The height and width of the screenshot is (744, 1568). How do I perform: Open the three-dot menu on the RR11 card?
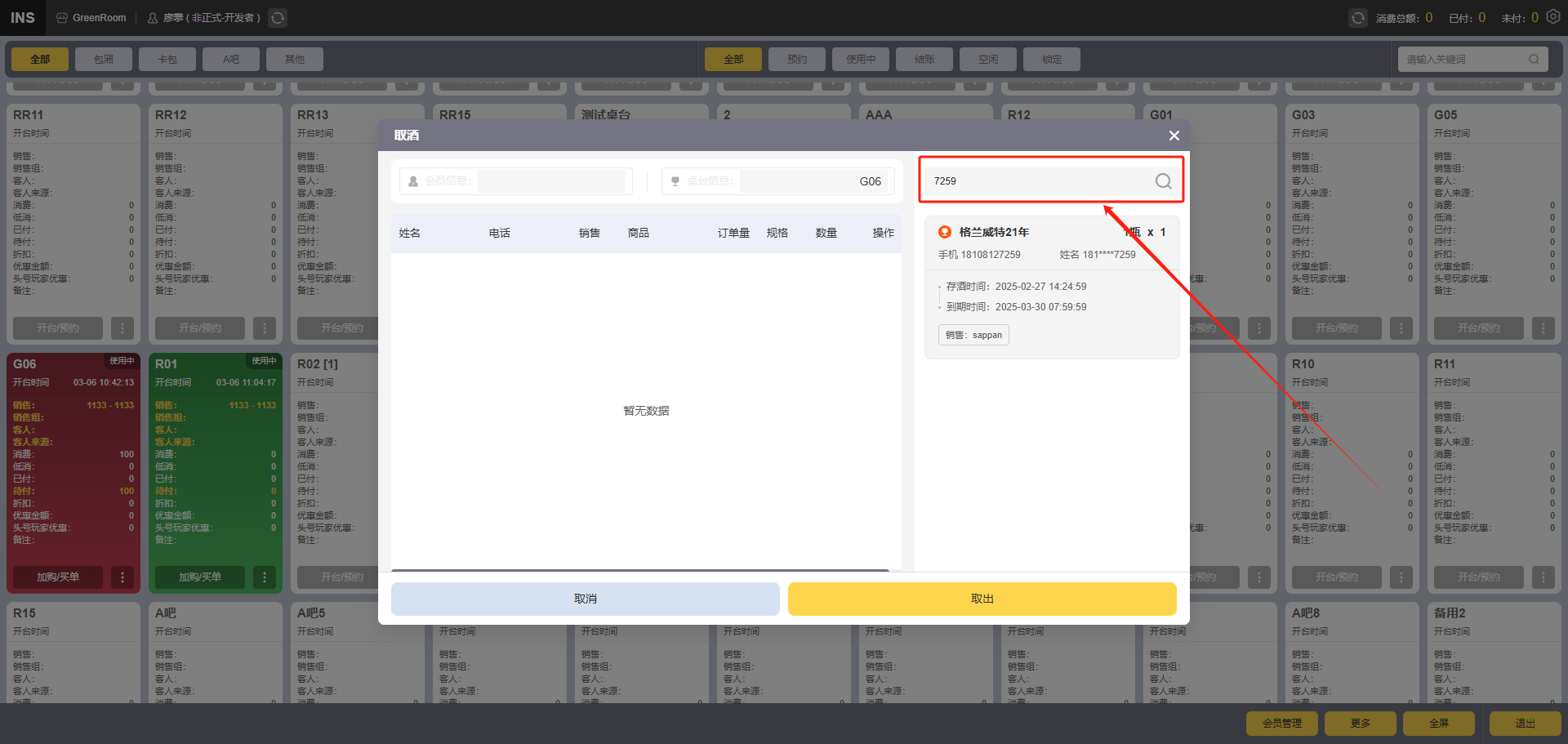point(122,328)
